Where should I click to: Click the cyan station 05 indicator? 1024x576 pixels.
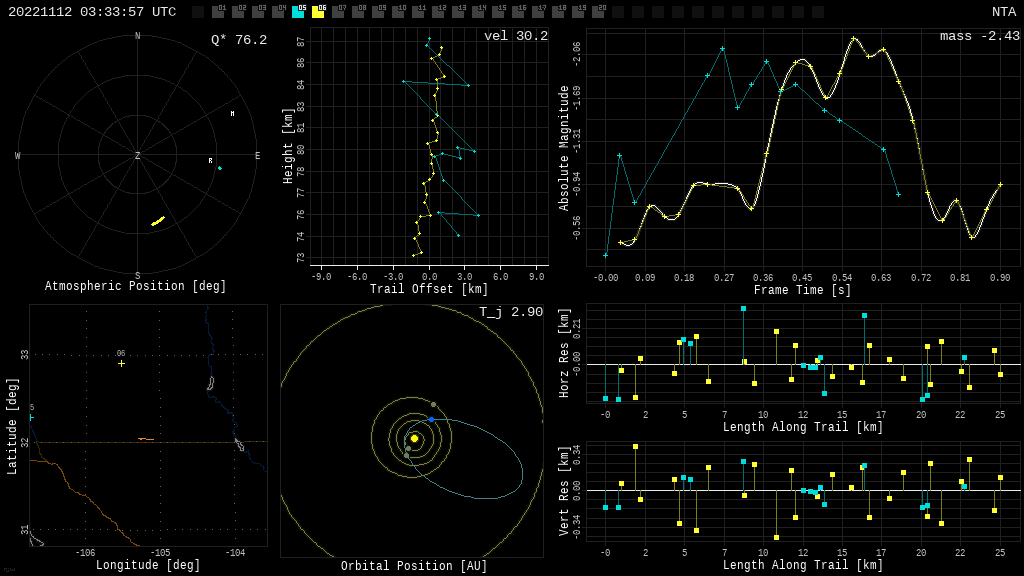(x=298, y=12)
